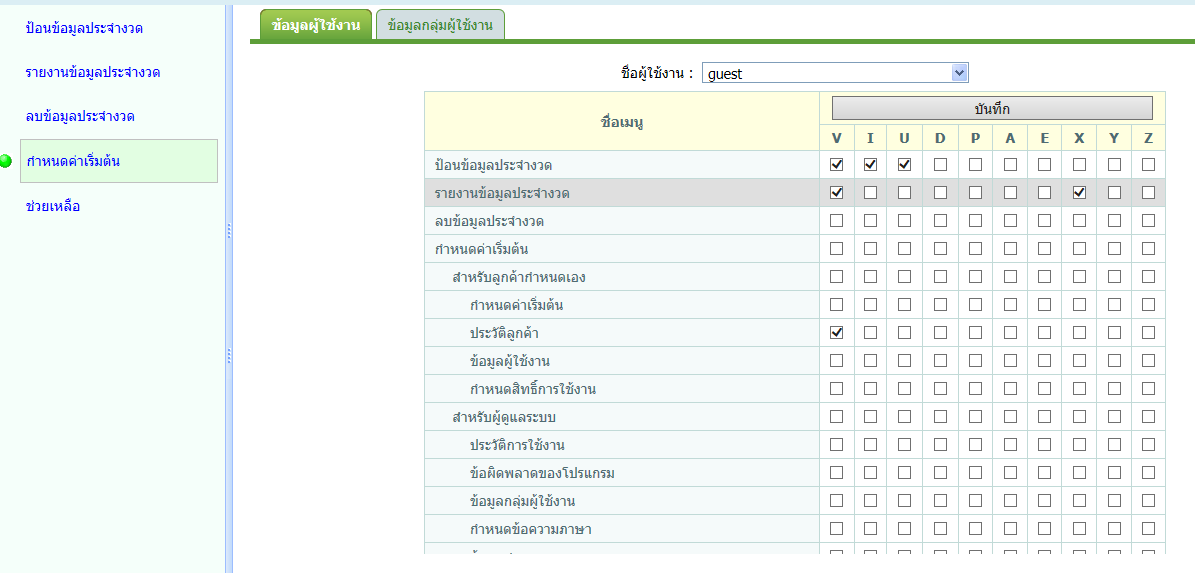
Task: Click the lower sidebar splitter grip handle
Action: [x=229, y=356]
